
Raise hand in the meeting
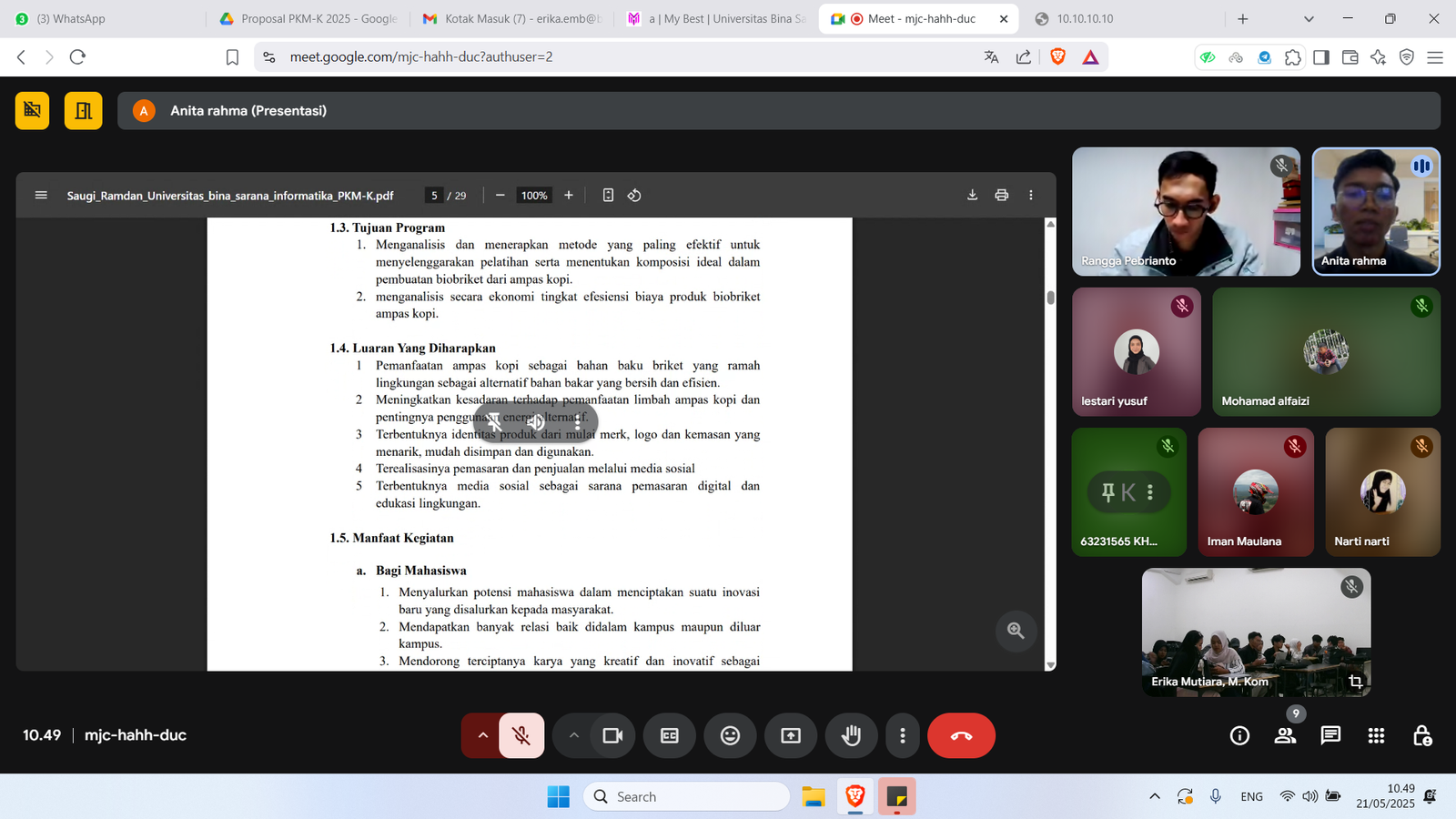[851, 735]
